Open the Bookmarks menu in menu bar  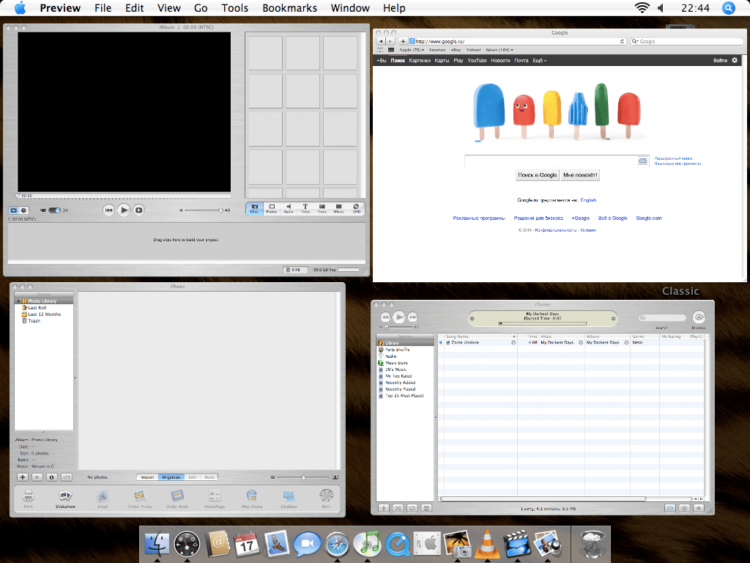coord(289,8)
